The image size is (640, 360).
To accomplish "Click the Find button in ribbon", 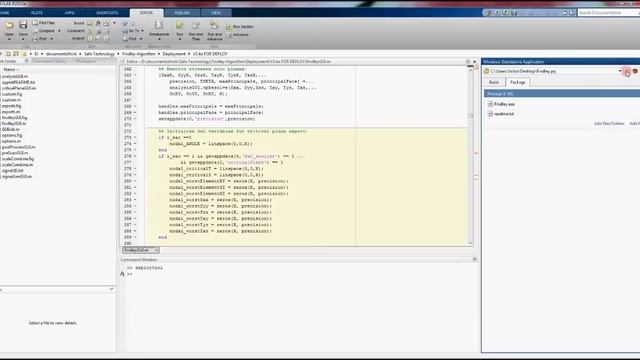I will coord(130,39).
